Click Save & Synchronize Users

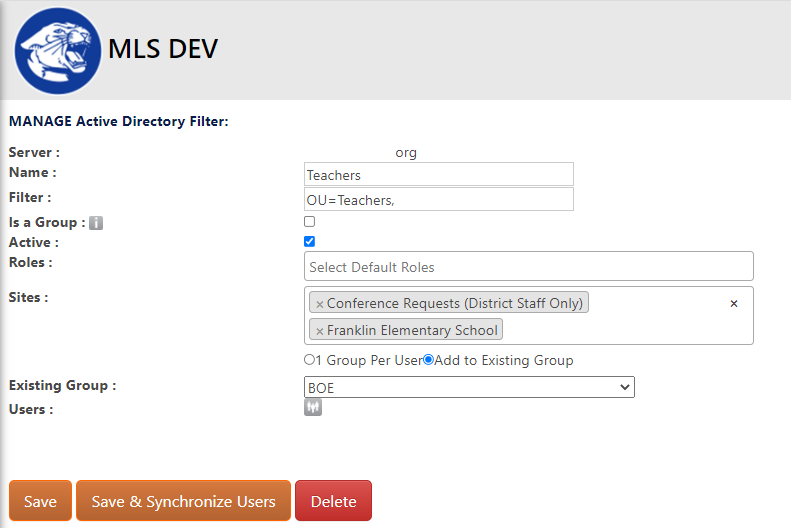pos(184,501)
